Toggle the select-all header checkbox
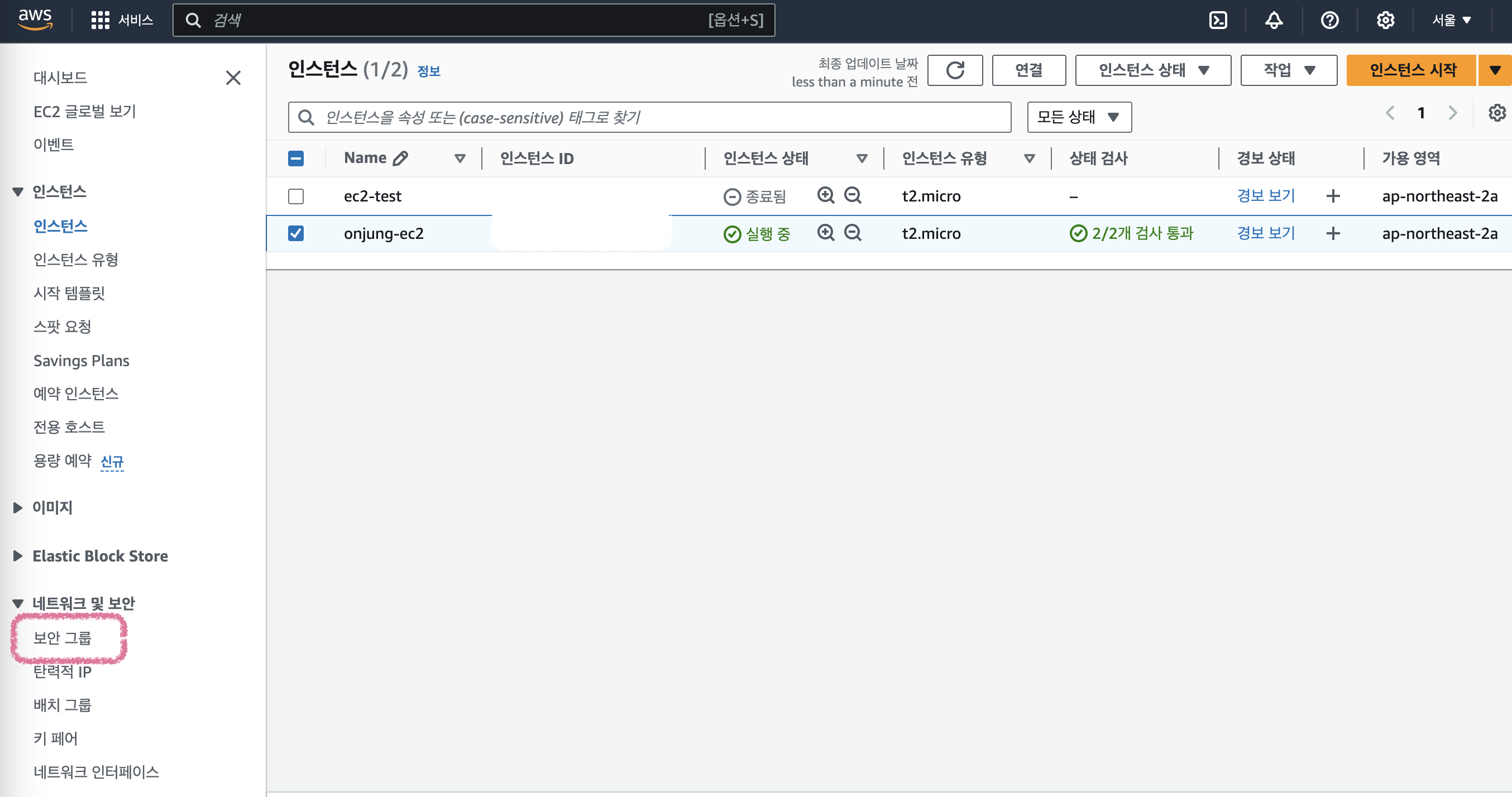 tap(296, 159)
